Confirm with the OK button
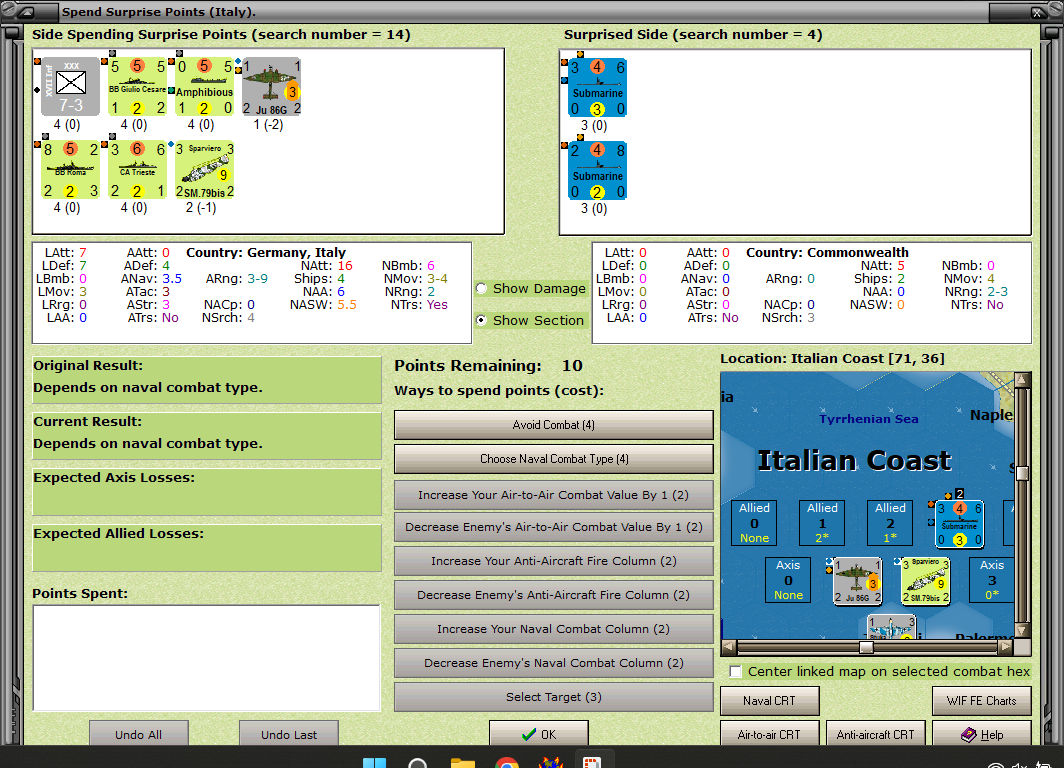Image resolution: width=1064 pixels, height=768 pixels. (x=539, y=733)
